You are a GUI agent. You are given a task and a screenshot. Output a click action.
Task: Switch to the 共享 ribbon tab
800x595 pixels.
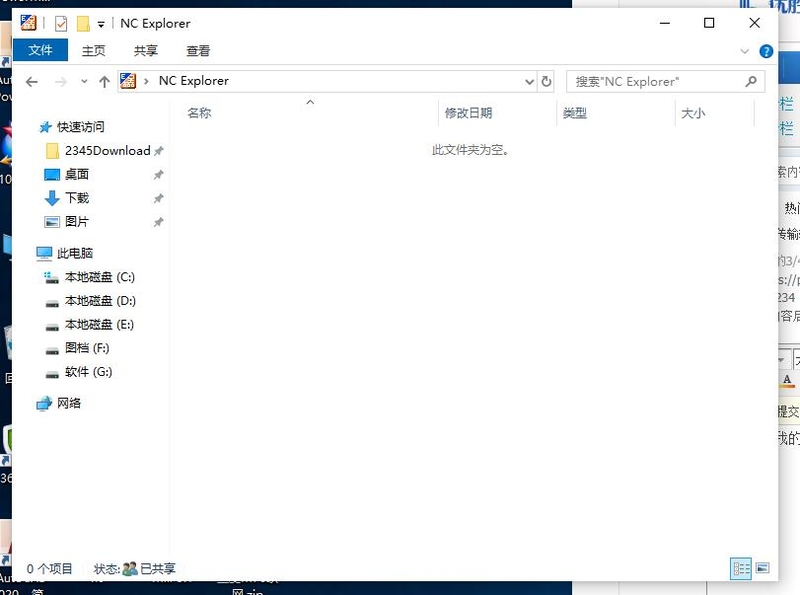tap(146, 51)
